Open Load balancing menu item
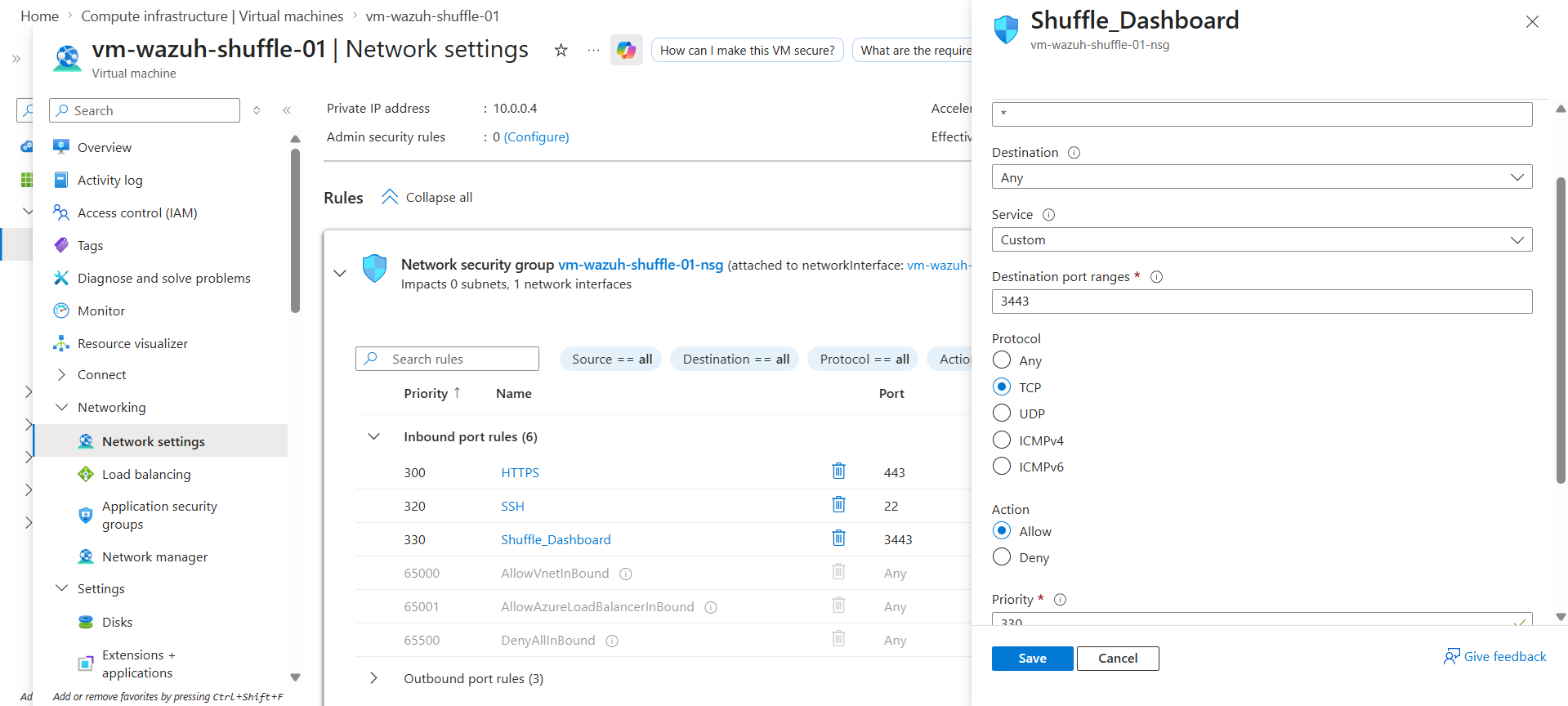 point(146,475)
